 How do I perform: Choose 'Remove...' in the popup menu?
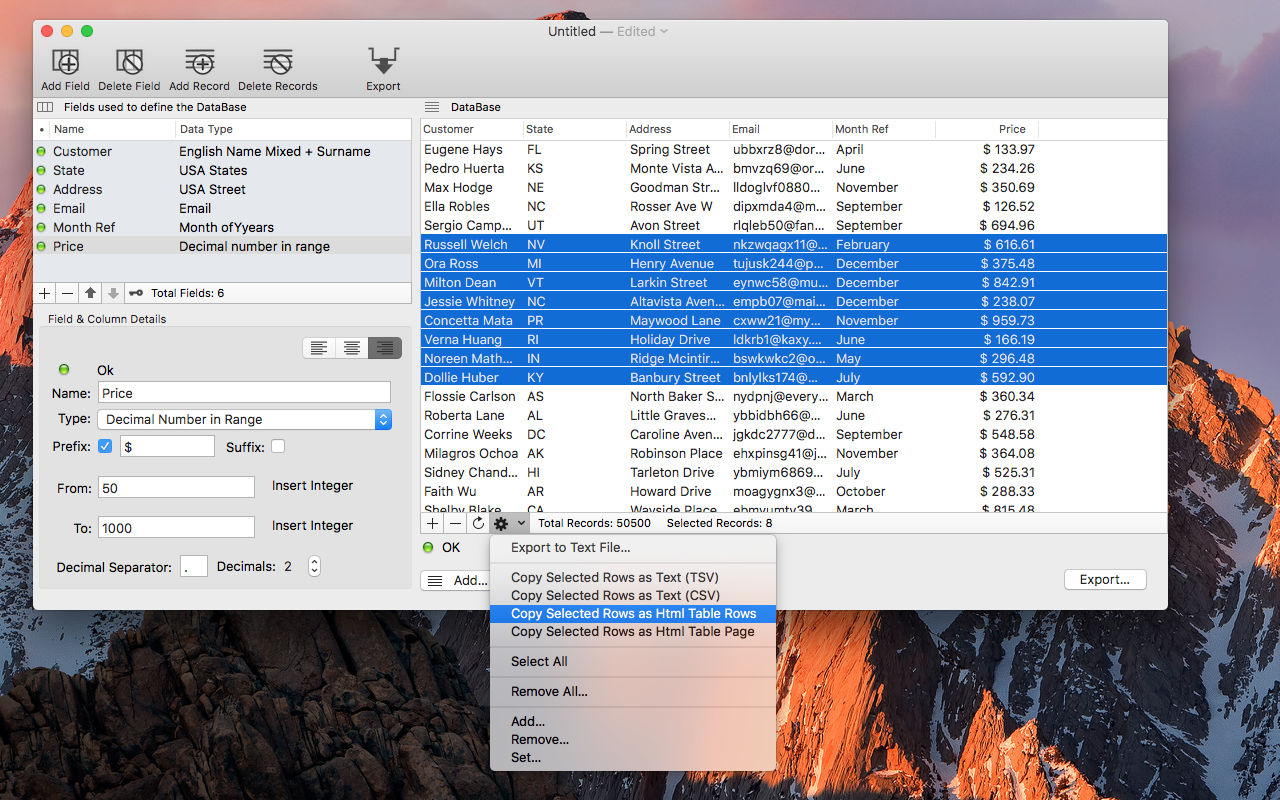(633, 740)
